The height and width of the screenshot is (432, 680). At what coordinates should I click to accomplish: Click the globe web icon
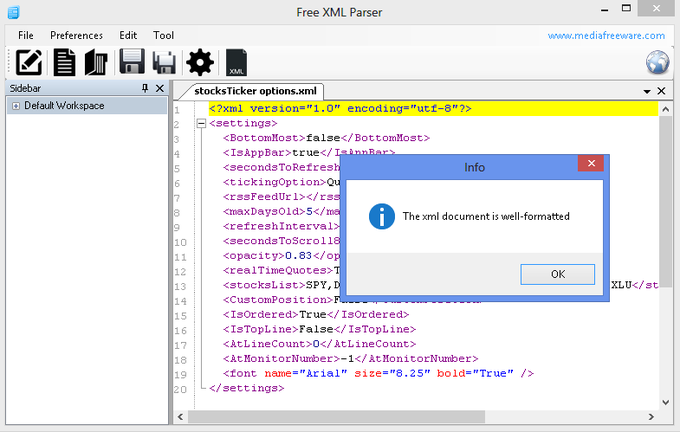657,62
